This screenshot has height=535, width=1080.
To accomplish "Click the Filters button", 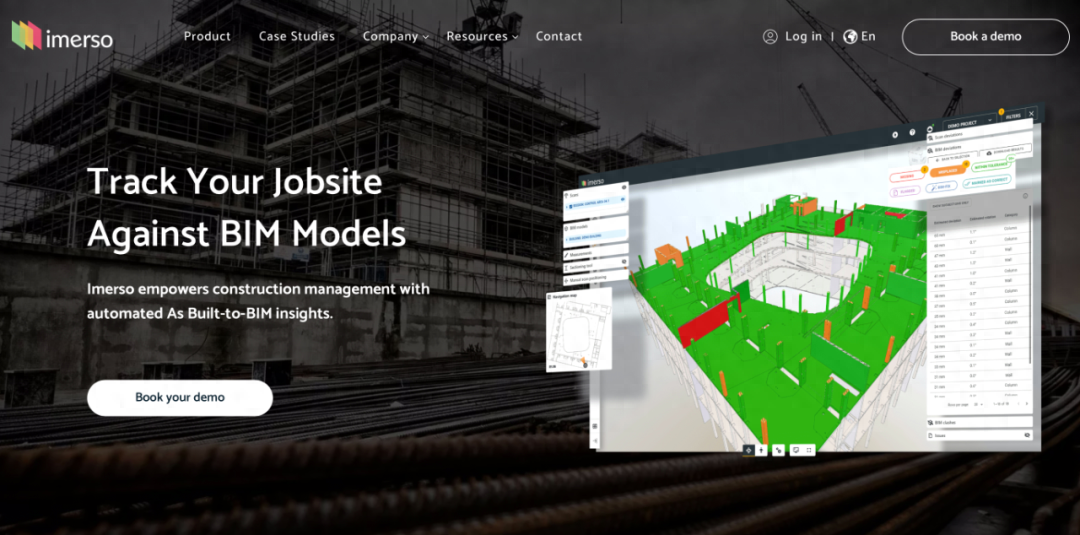I will (1012, 116).
